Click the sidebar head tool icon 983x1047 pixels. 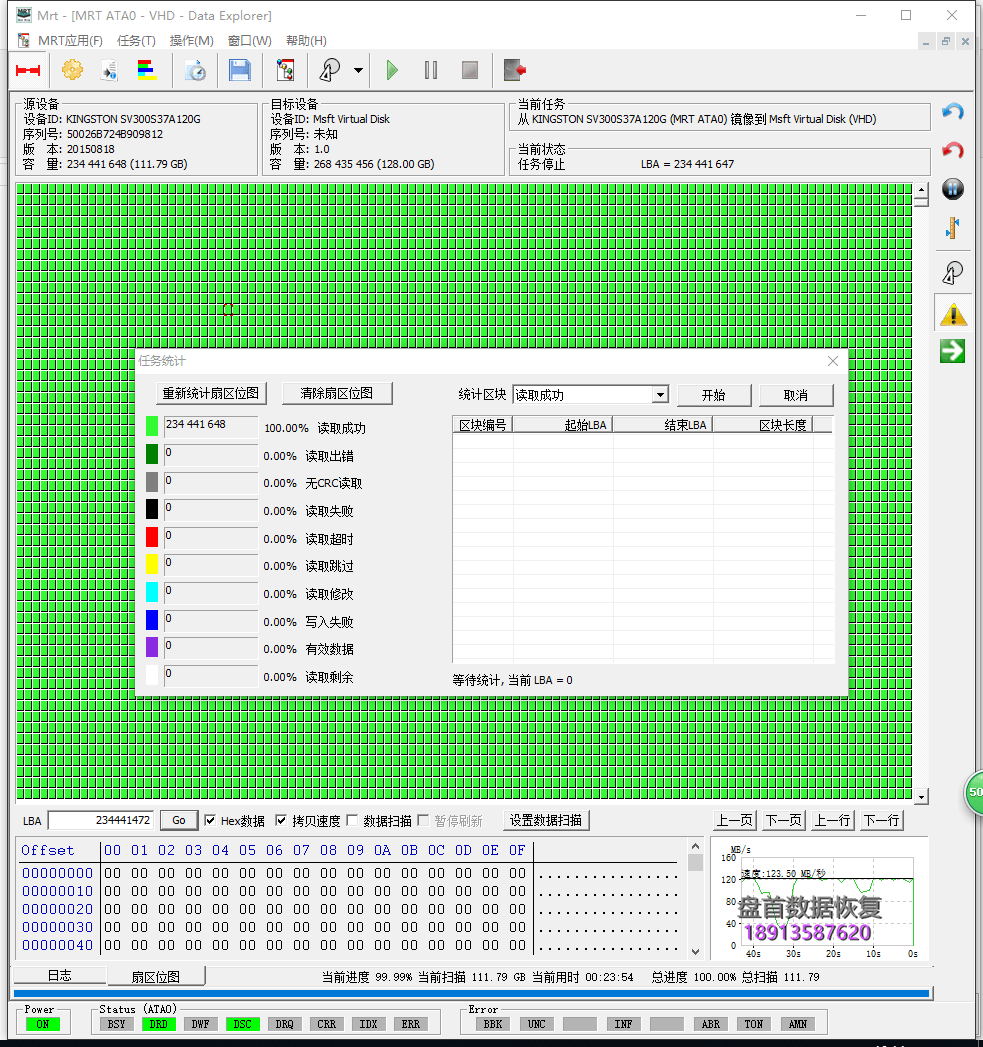(953, 272)
